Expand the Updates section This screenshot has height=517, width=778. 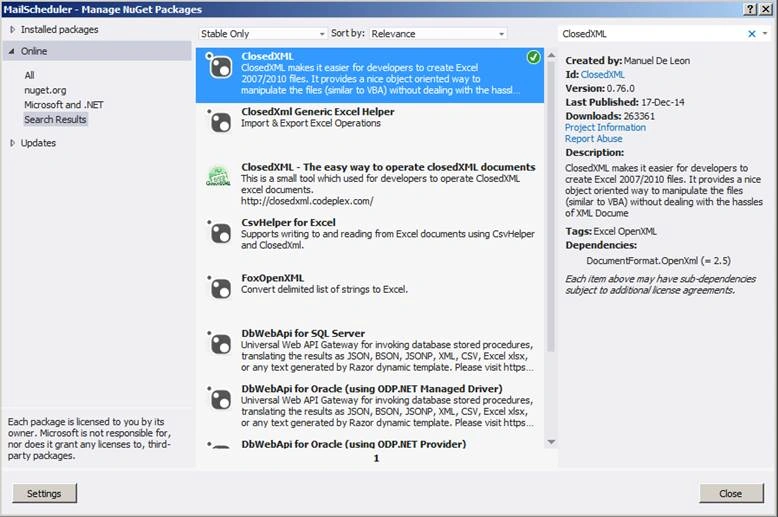click(x=12, y=143)
